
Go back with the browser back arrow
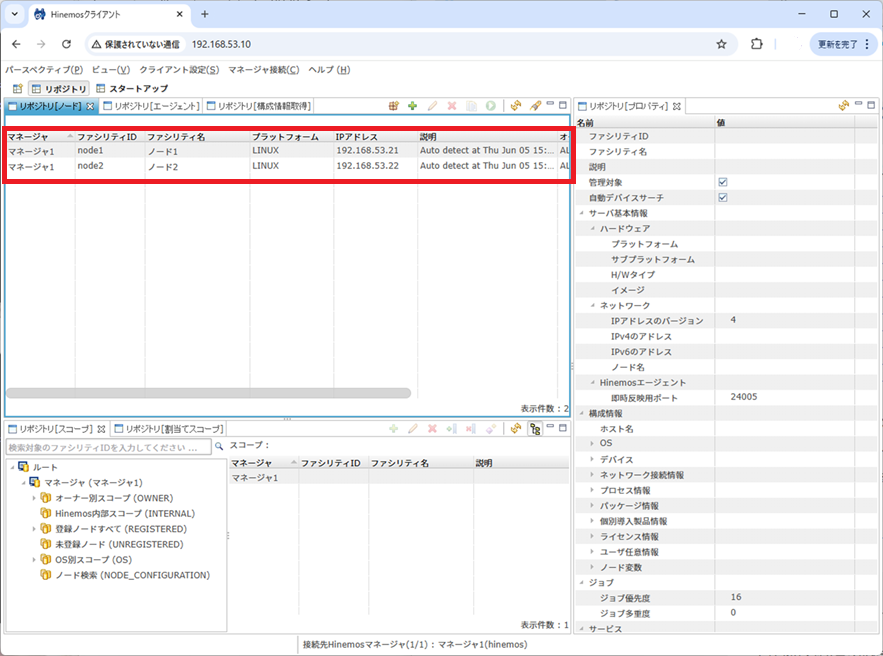(x=16, y=44)
